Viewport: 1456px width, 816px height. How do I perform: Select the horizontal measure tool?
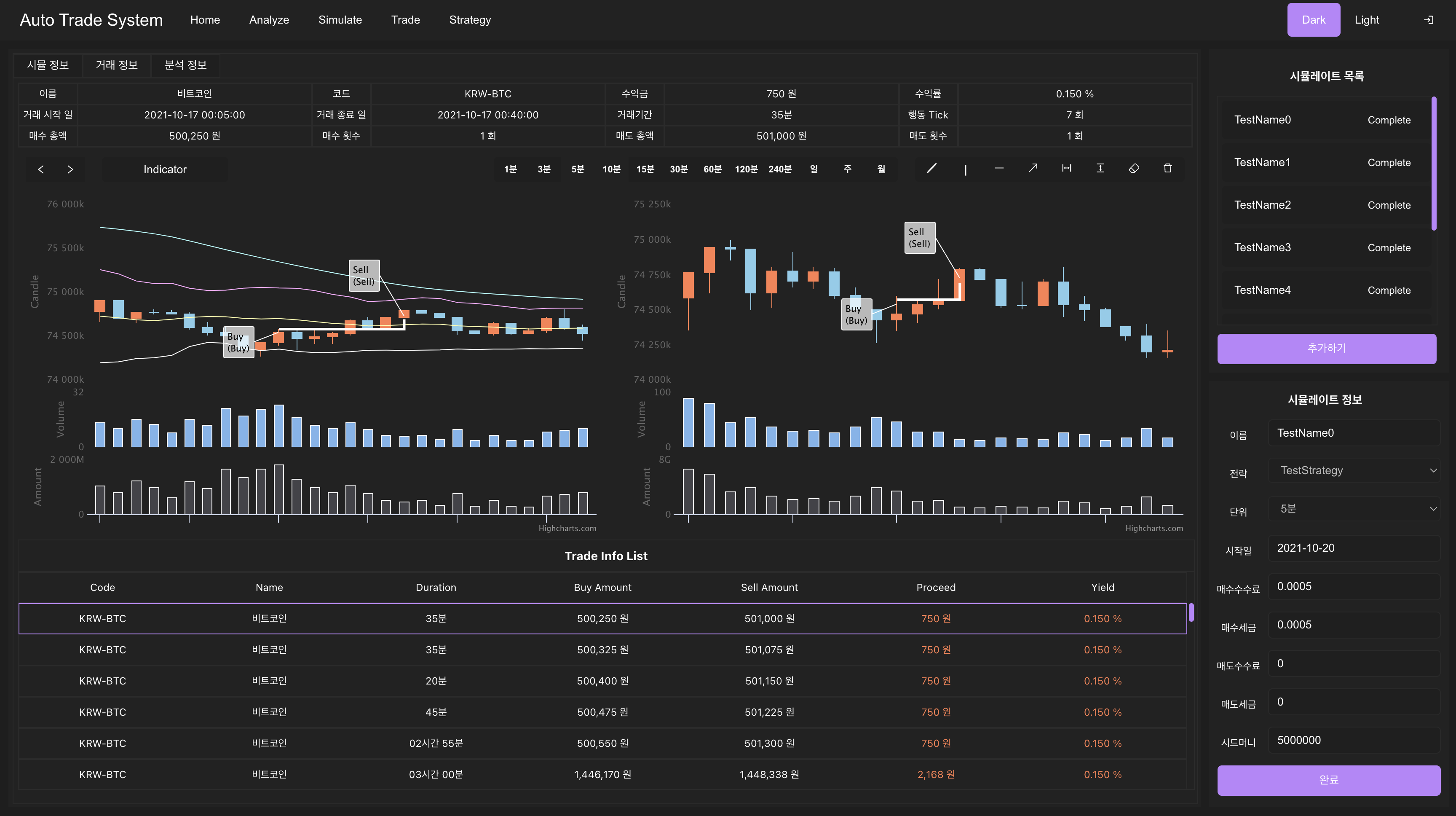(x=1066, y=169)
